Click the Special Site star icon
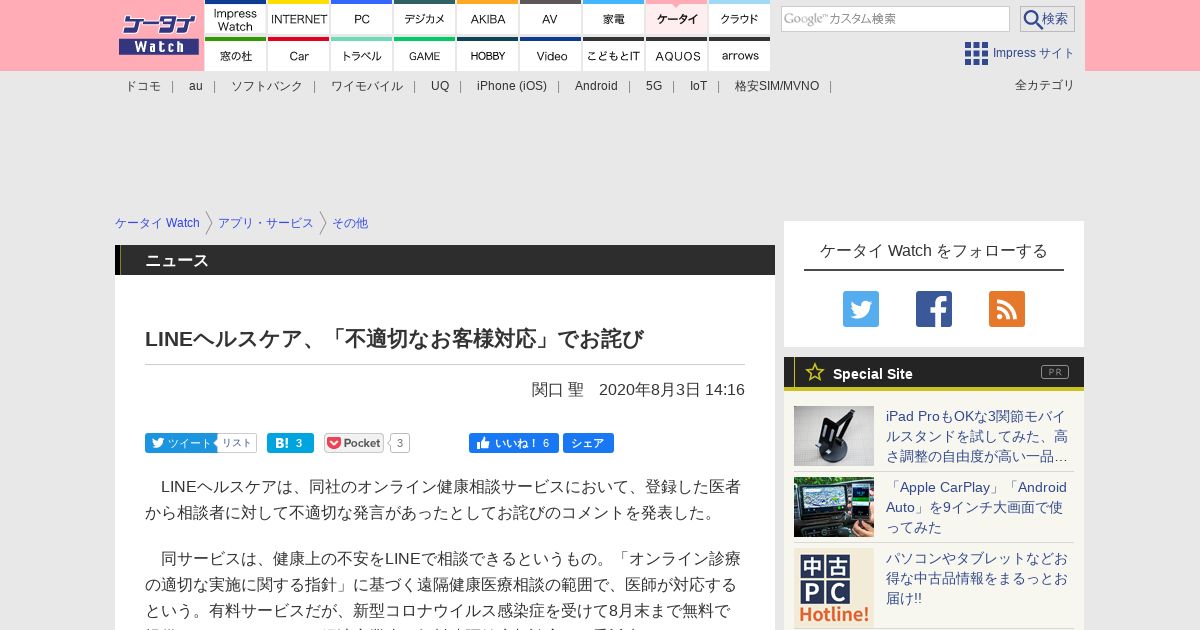 pyautogui.click(x=815, y=372)
